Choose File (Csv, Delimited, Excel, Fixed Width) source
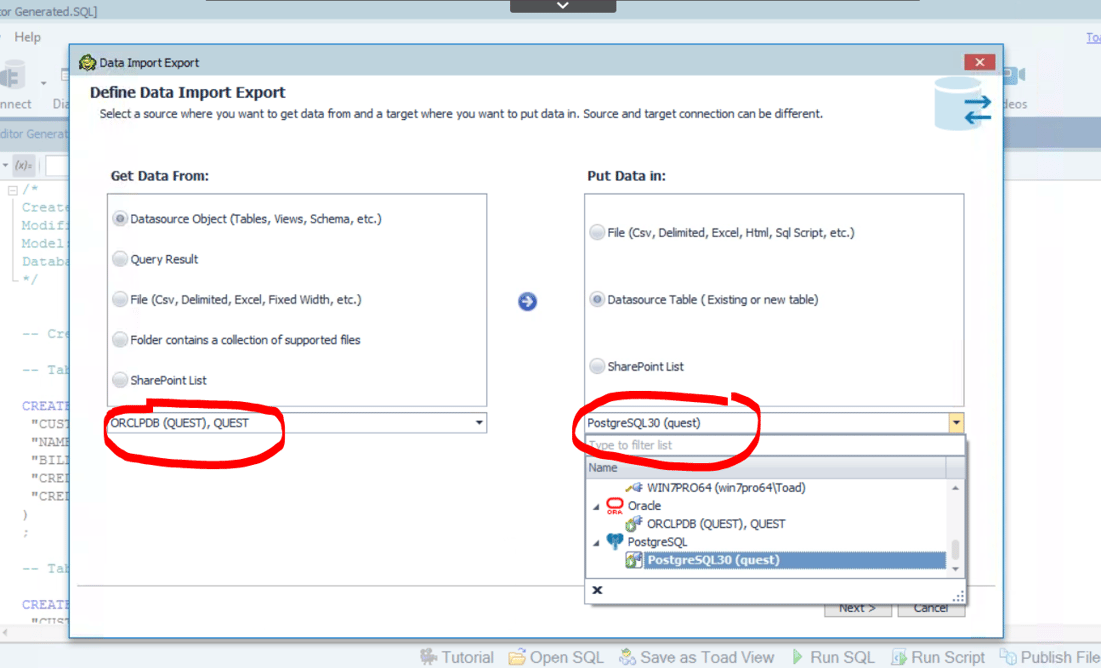The height and width of the screenshot is (668, 1101). 120,299
